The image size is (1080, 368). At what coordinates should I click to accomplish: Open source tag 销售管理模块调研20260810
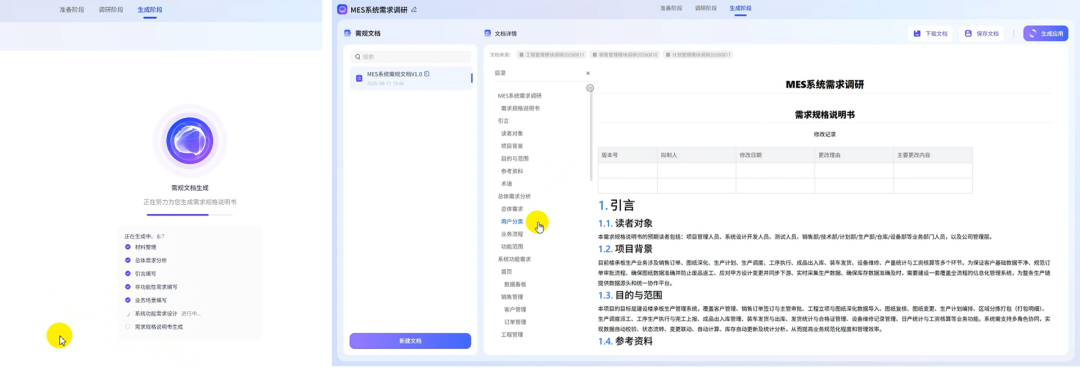(x=625, y=54)
